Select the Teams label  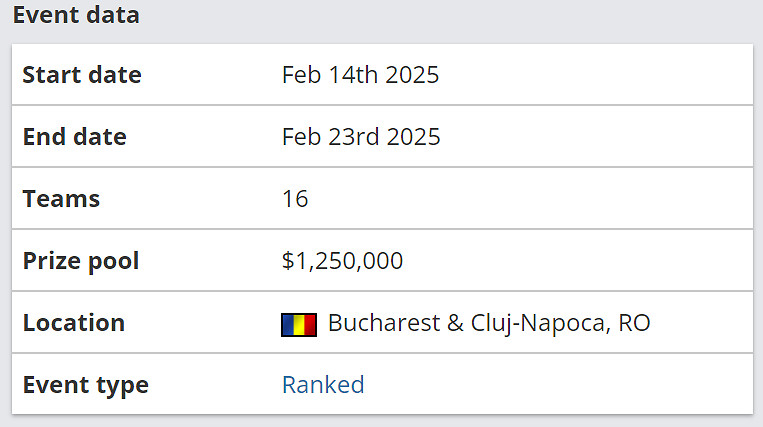tap(61, 199)
